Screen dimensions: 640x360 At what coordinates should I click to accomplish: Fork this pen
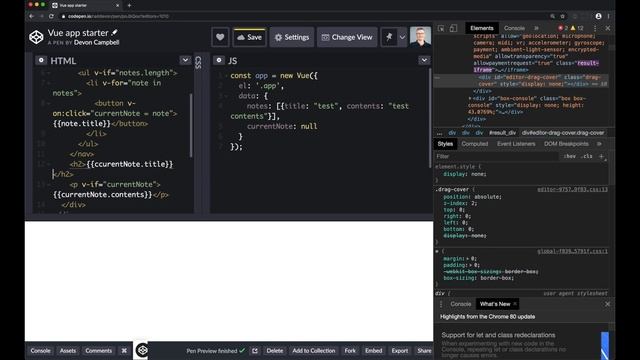(x=350, y=351)
